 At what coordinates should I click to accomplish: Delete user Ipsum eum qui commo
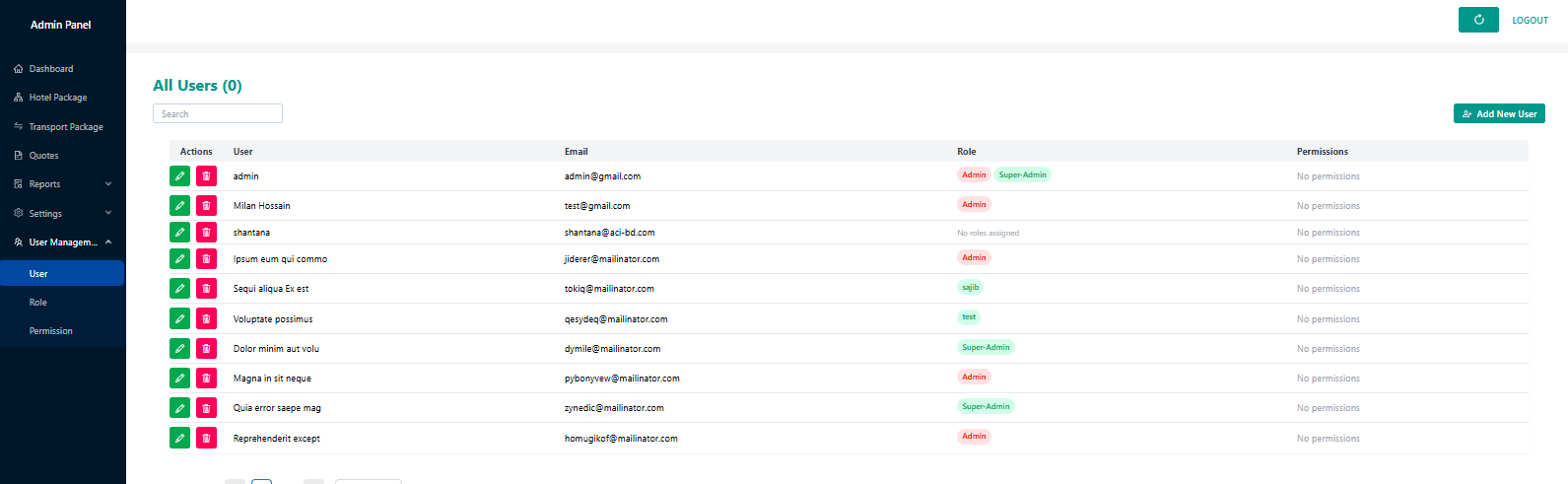pos(206,259)
